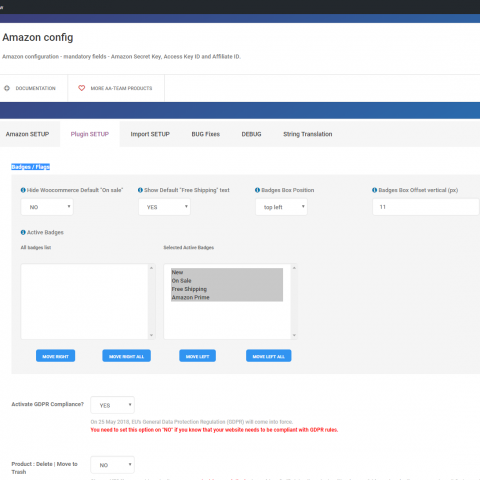Click info icon beside Show Default Free Shipping text

click(140, 190)
